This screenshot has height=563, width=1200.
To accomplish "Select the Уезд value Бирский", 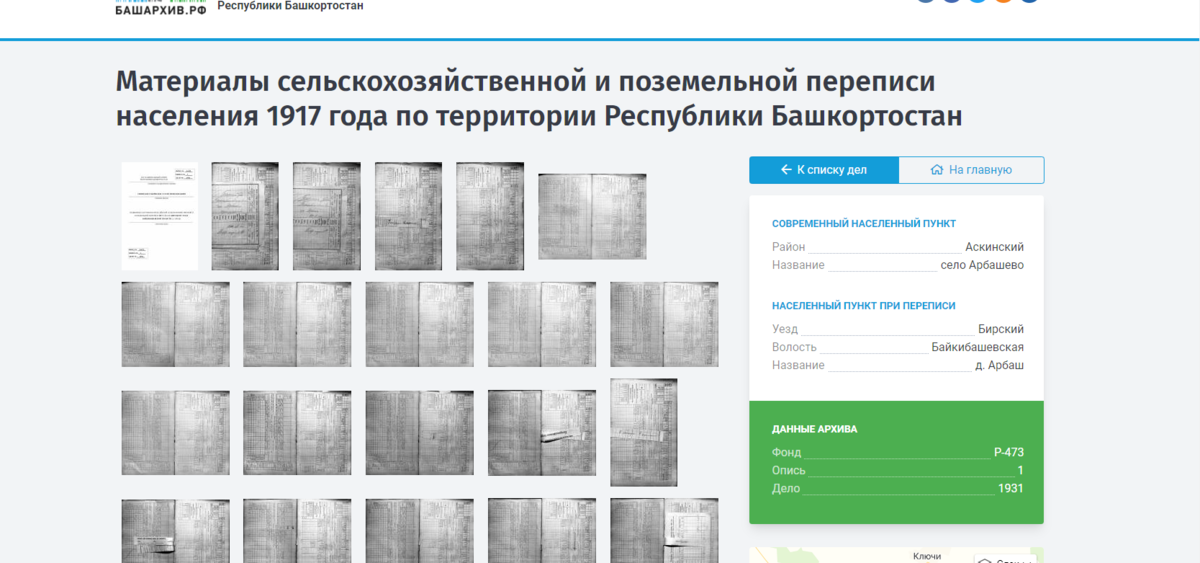I will click(x=1001, y=329).
